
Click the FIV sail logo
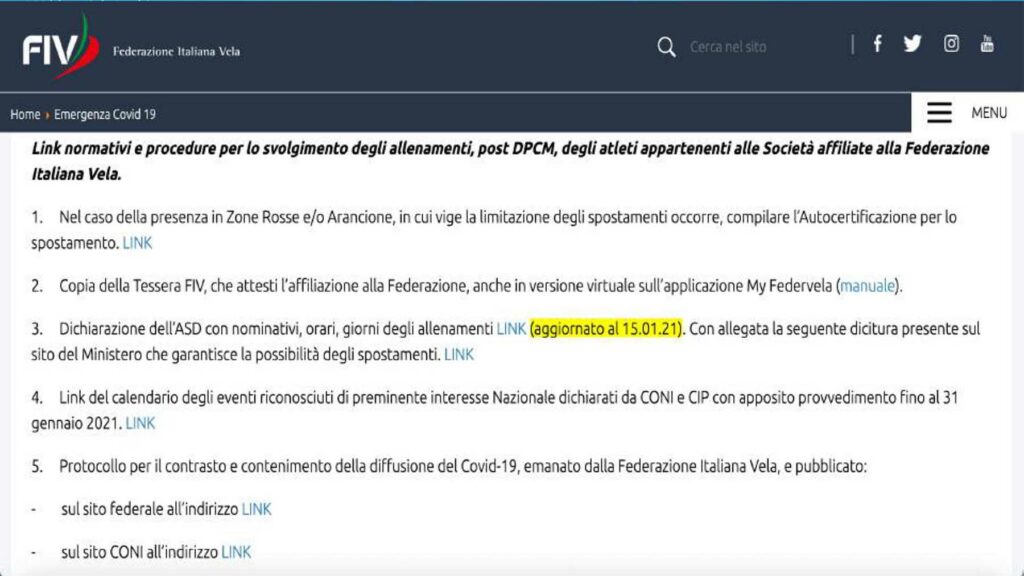(x=60, y=47)
